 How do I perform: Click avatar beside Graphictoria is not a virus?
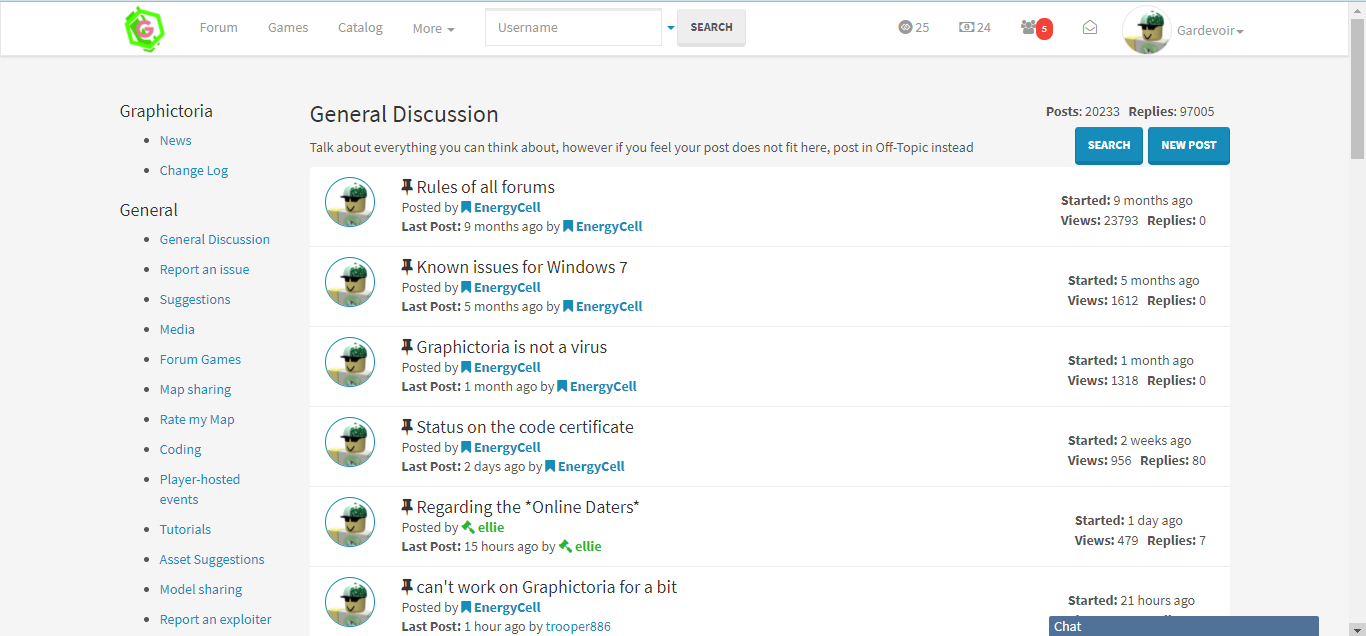pos(350,363)
